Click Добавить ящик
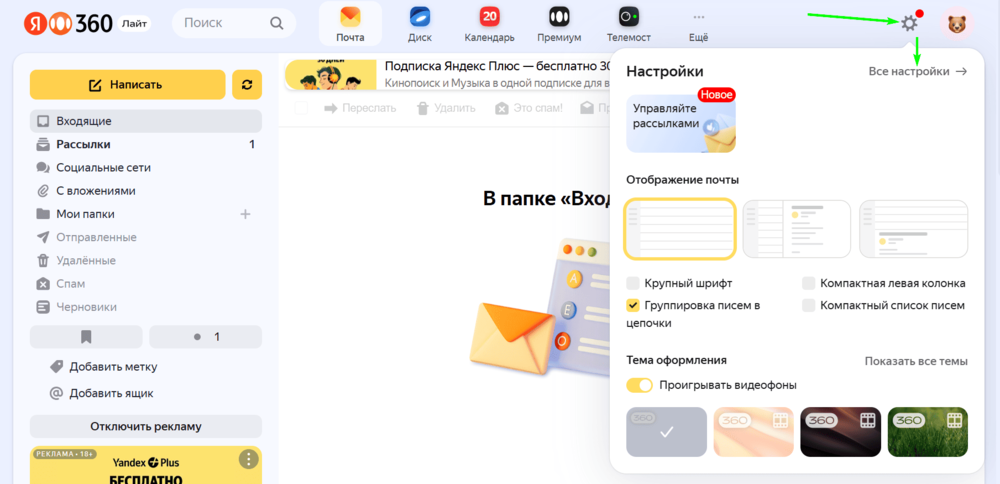This screenshot has height=484, width=1000. pyautogui.click(x=102, y=393)
